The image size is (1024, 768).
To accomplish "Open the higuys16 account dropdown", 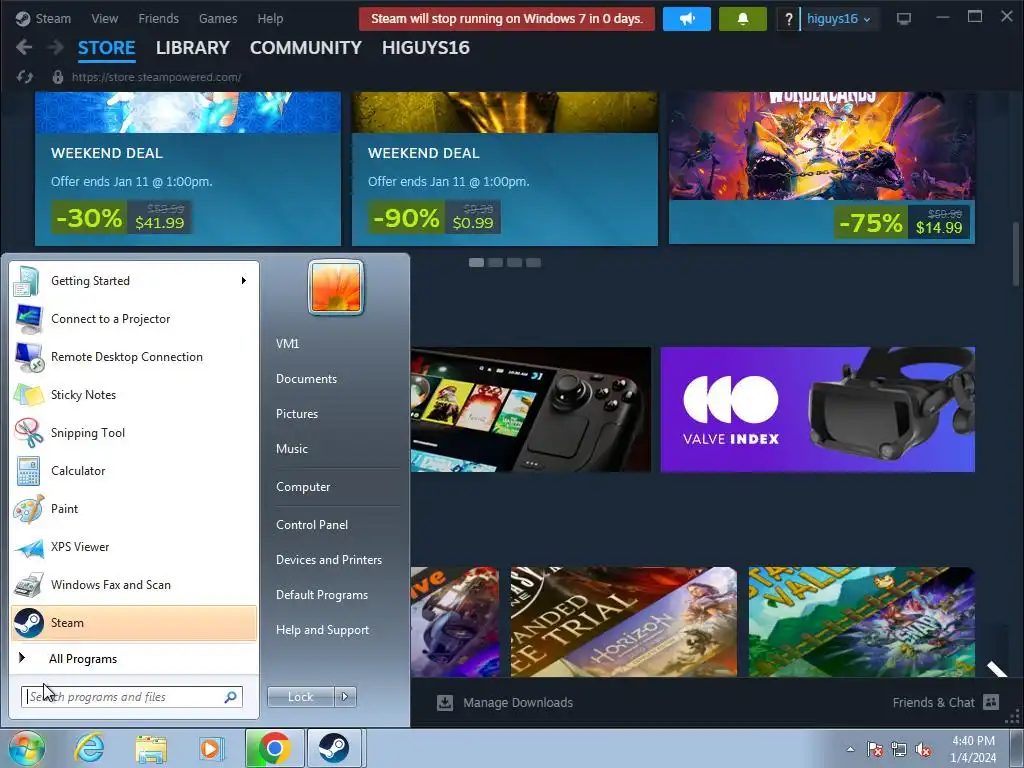I will (x=838, y=19).
